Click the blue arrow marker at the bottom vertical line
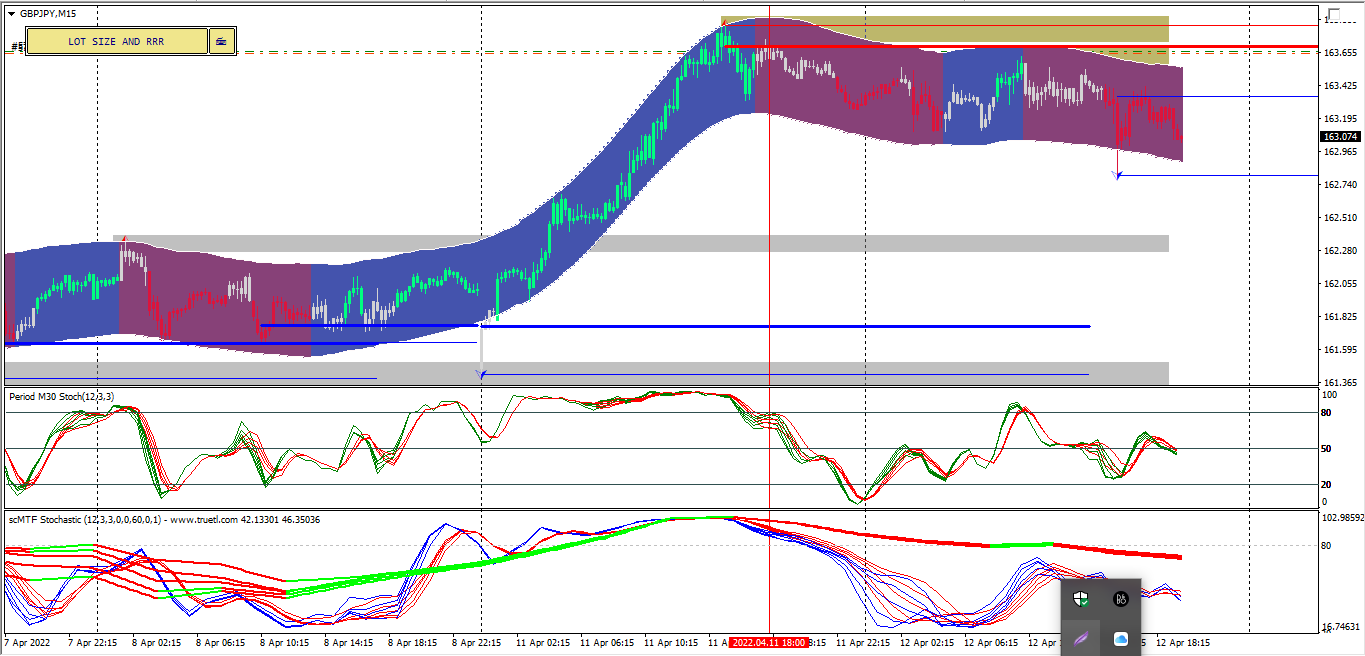Image resolution: width=1365 pixels, height=656 pixels. pyautogui.click(x=482, y=375)
